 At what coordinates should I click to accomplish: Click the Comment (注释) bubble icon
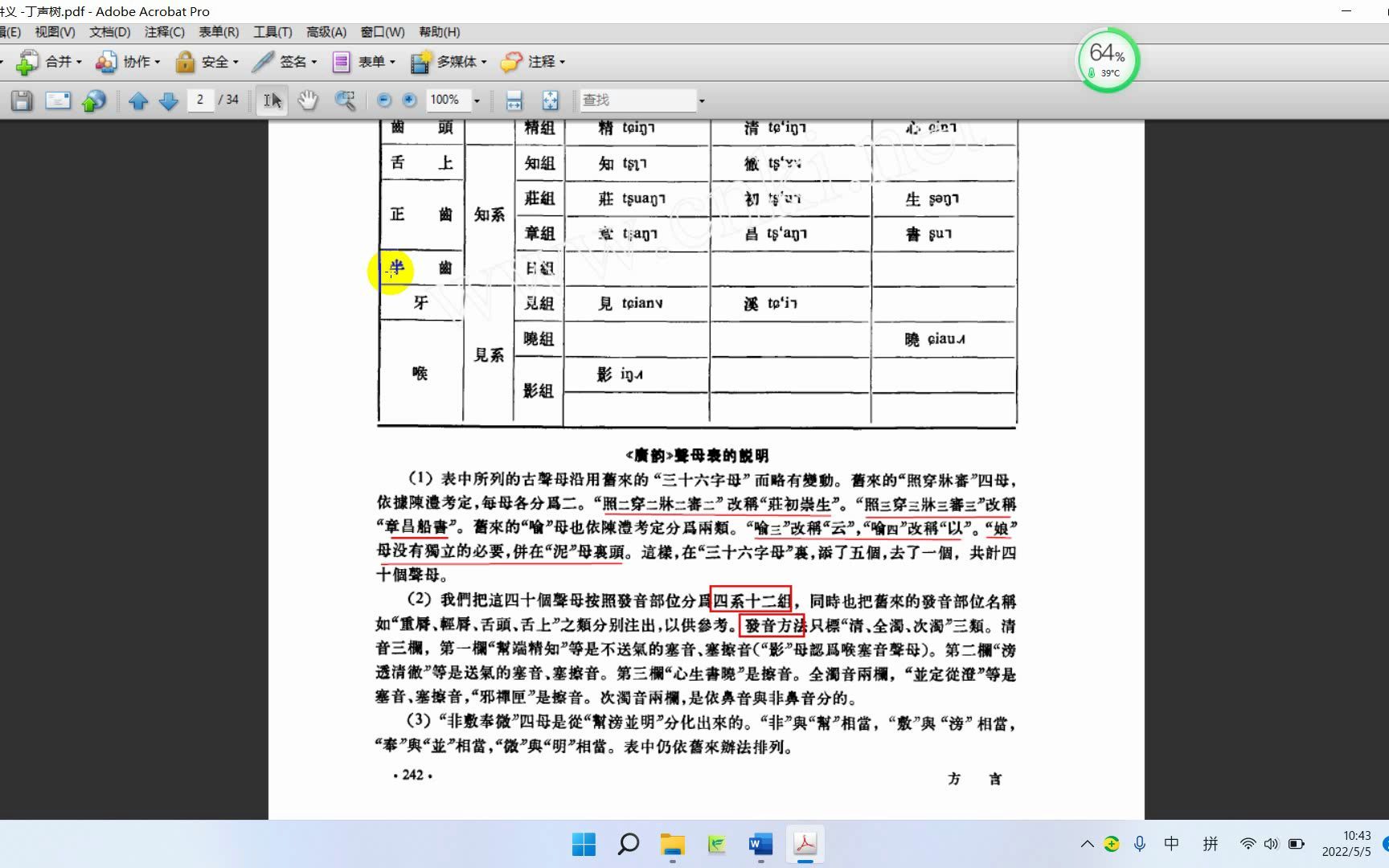coord(511,62)
